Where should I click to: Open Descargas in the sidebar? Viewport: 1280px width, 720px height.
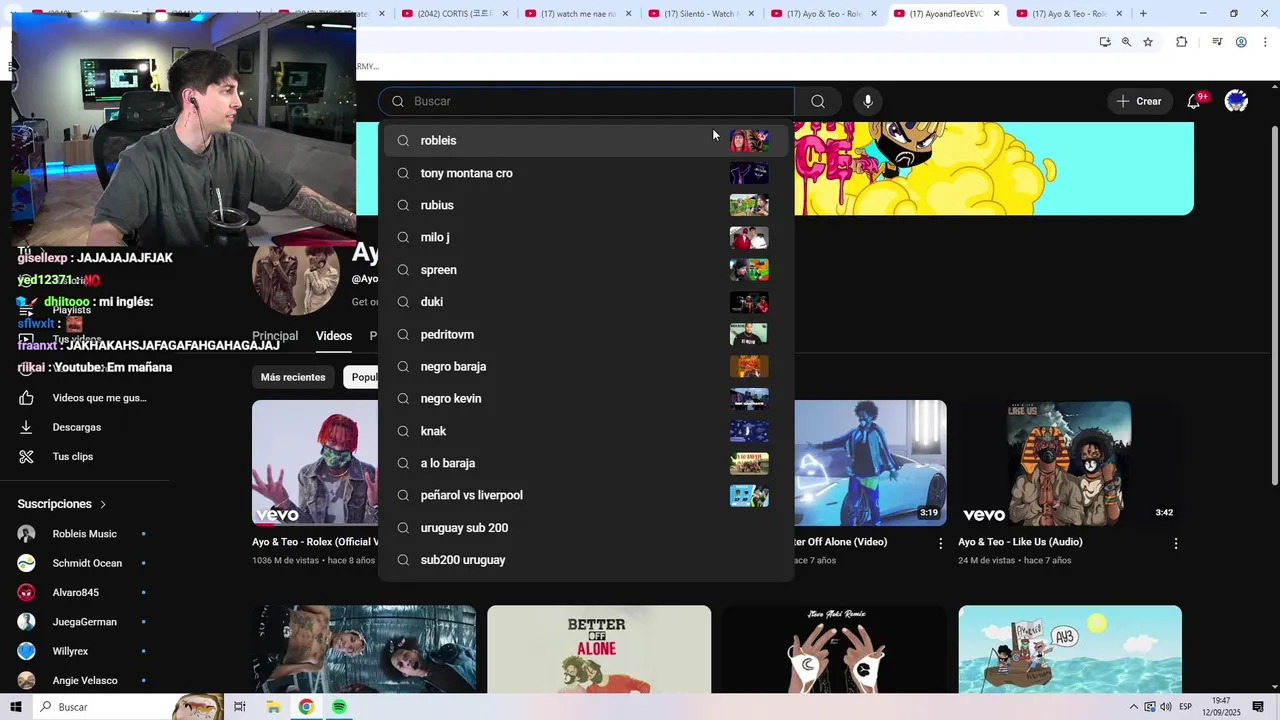[x=85, y=427]
